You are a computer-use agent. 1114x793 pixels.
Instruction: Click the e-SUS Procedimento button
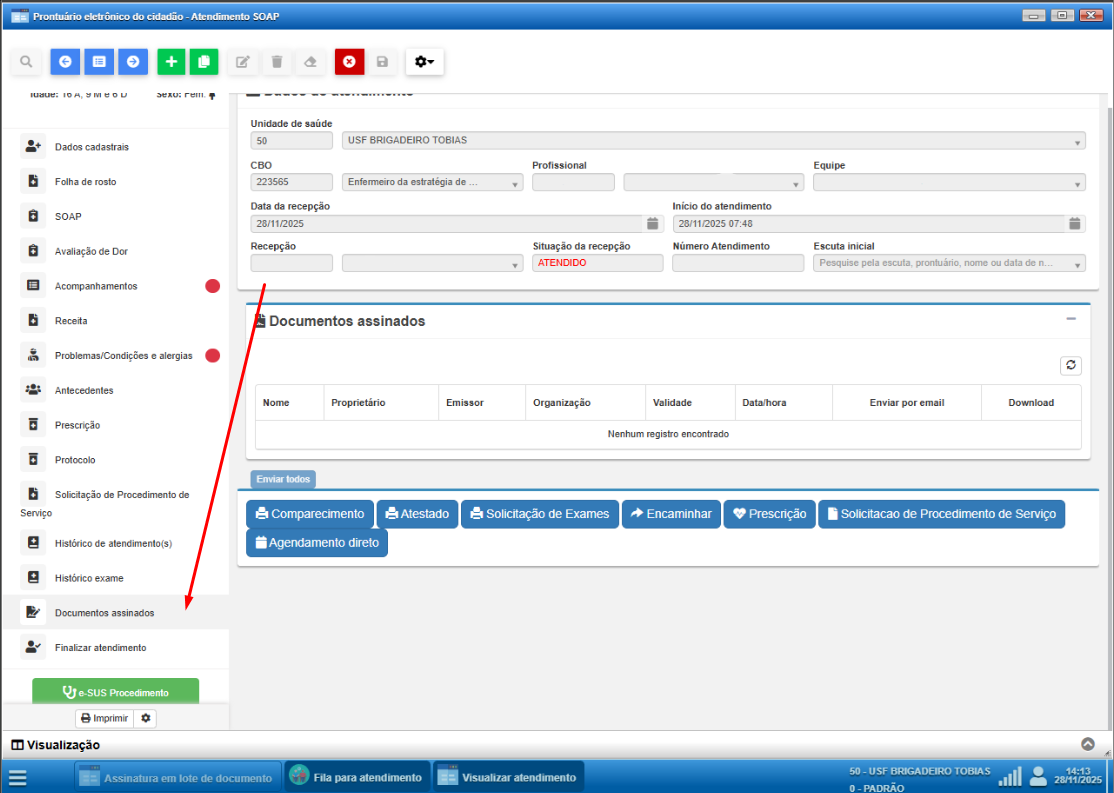[116, 692]
